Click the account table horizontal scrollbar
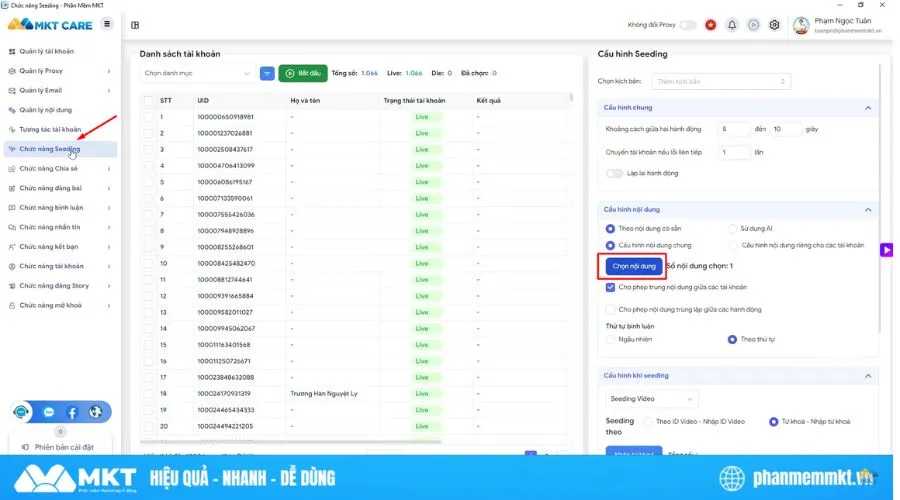 [x=291, y=441]
